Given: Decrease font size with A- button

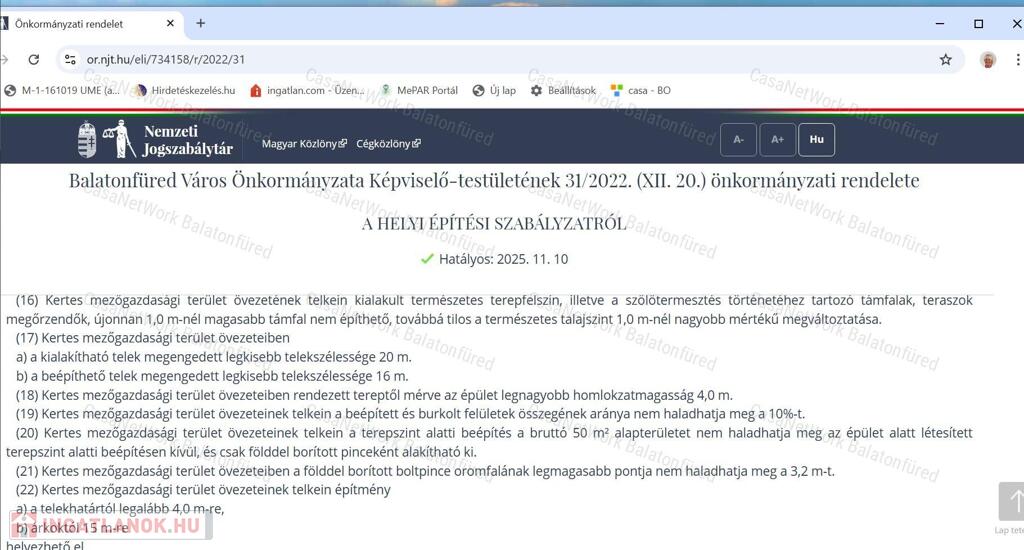Looking at the screenshot, I should coord(738,140).
